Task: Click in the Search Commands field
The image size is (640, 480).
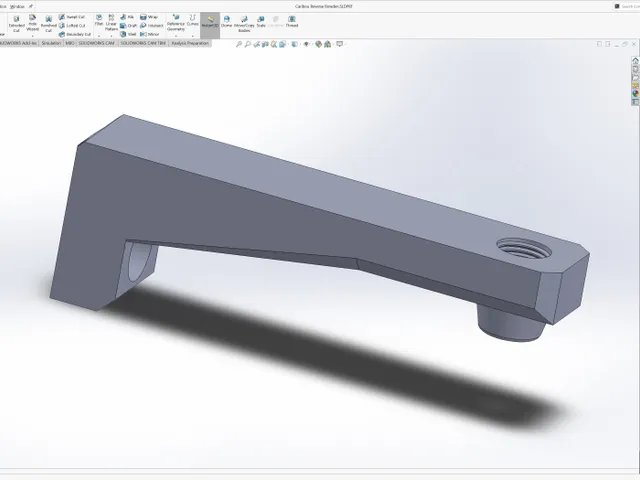Action: pyautogui.click(x=629, y=7)
